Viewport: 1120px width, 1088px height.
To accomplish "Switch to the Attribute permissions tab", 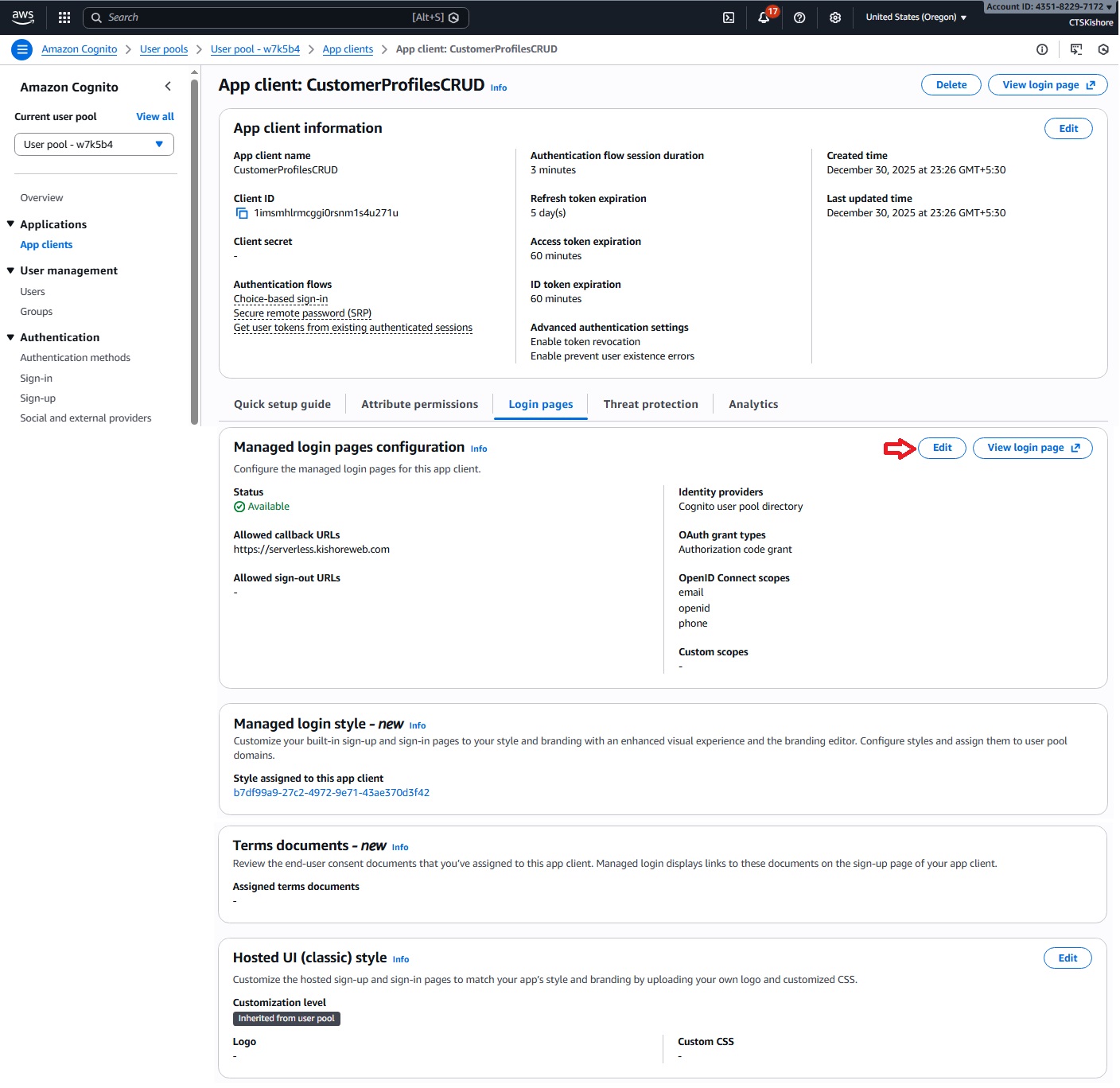I will (x=419, y=404).
